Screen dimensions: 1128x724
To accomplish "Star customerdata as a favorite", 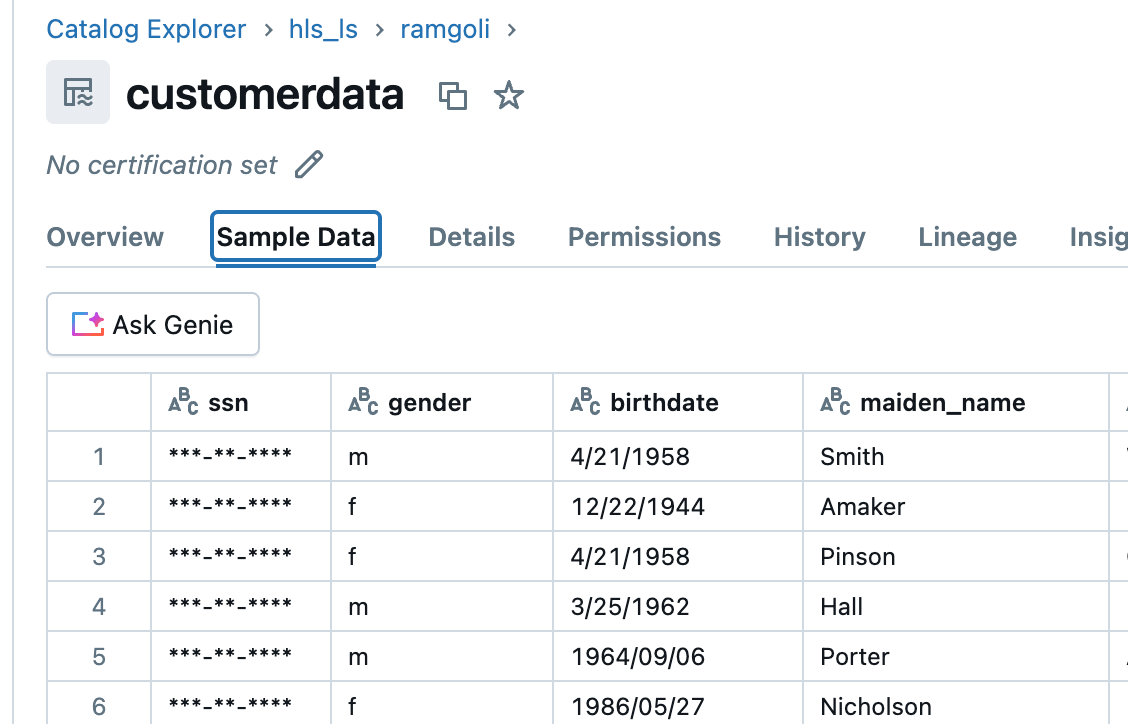I will point(509,96).
